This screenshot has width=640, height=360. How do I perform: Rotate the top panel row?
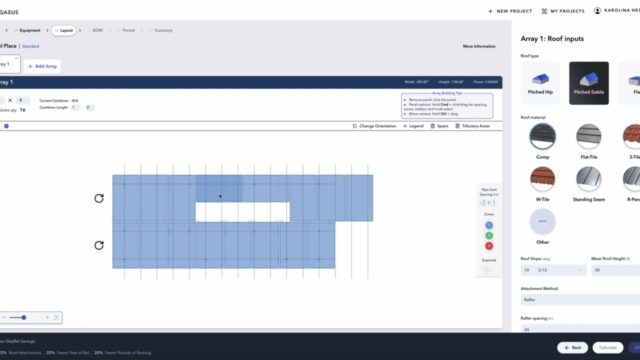pyautogui.click(x=99, y=198)
